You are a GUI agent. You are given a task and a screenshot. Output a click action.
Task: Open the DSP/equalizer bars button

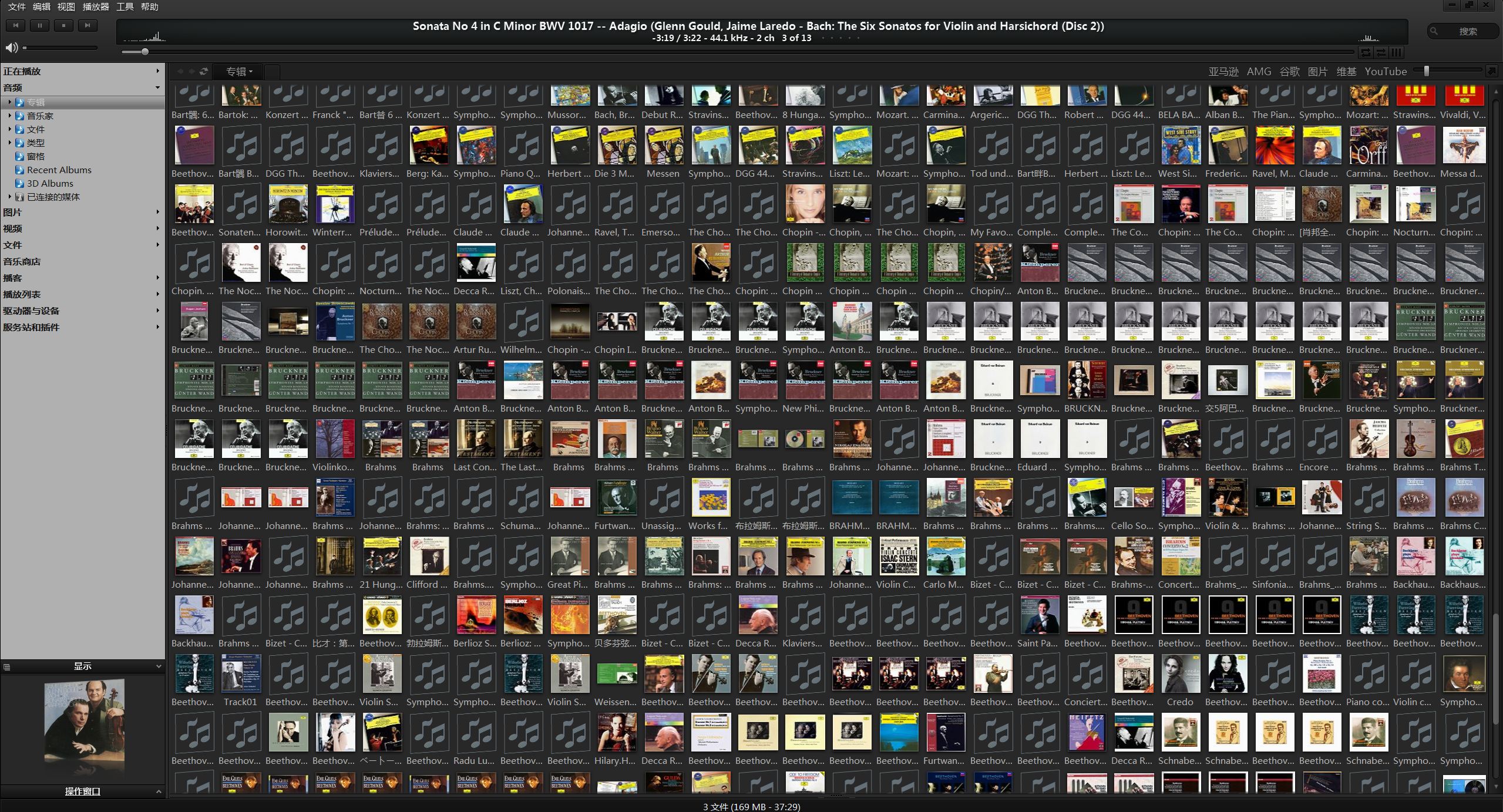[x=1397, y=52]
